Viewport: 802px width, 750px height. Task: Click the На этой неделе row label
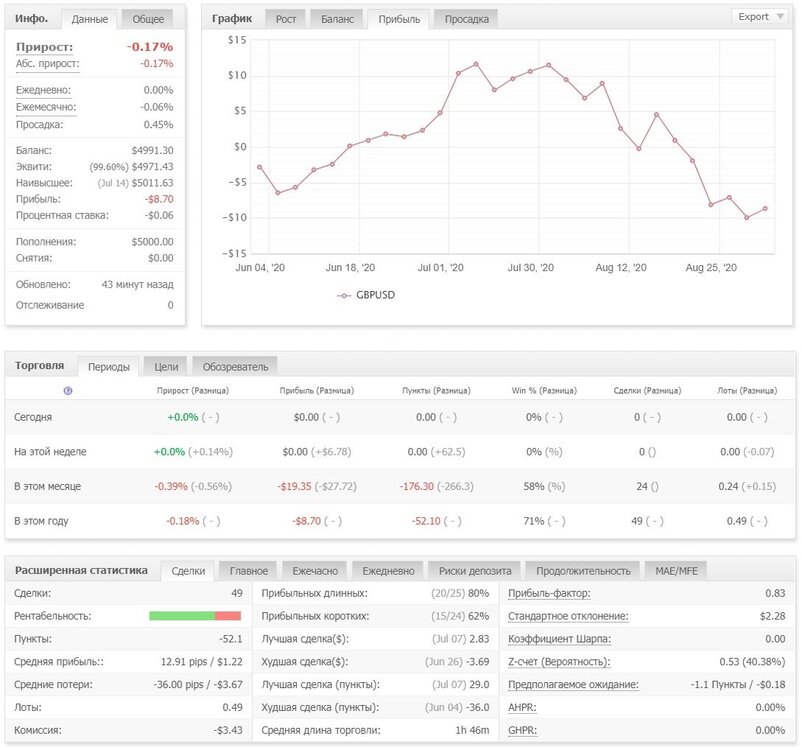click(x=50, y=452)
